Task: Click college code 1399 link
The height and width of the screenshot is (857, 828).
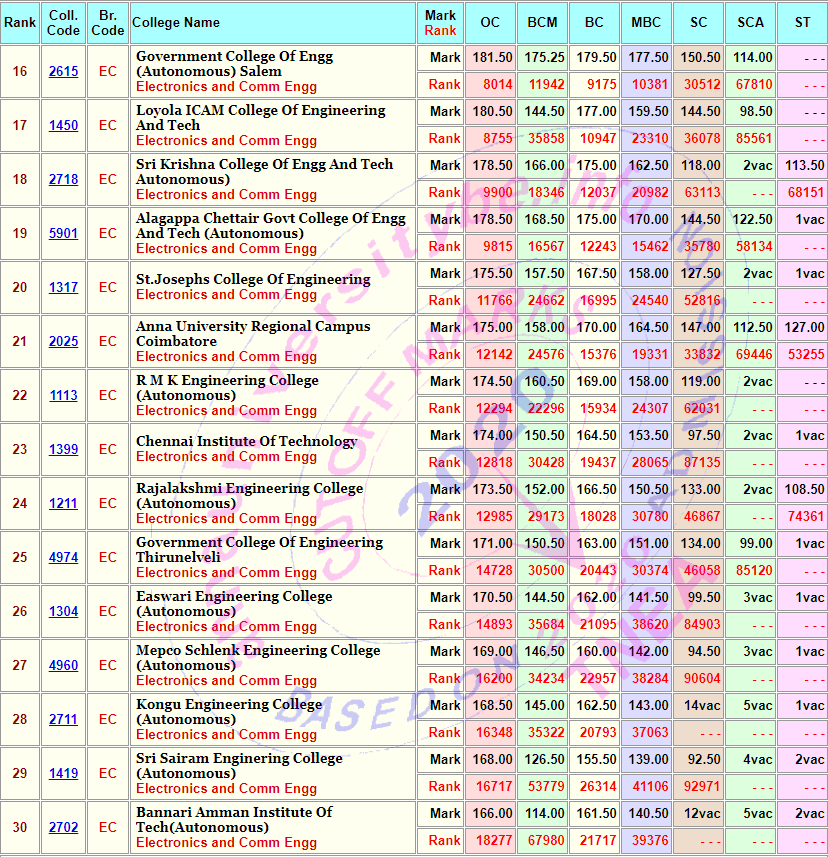Action: [63, 450]
